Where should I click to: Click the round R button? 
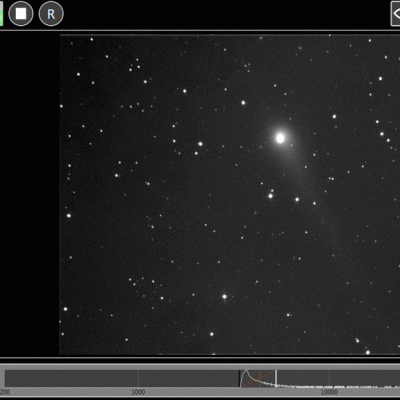51,14
